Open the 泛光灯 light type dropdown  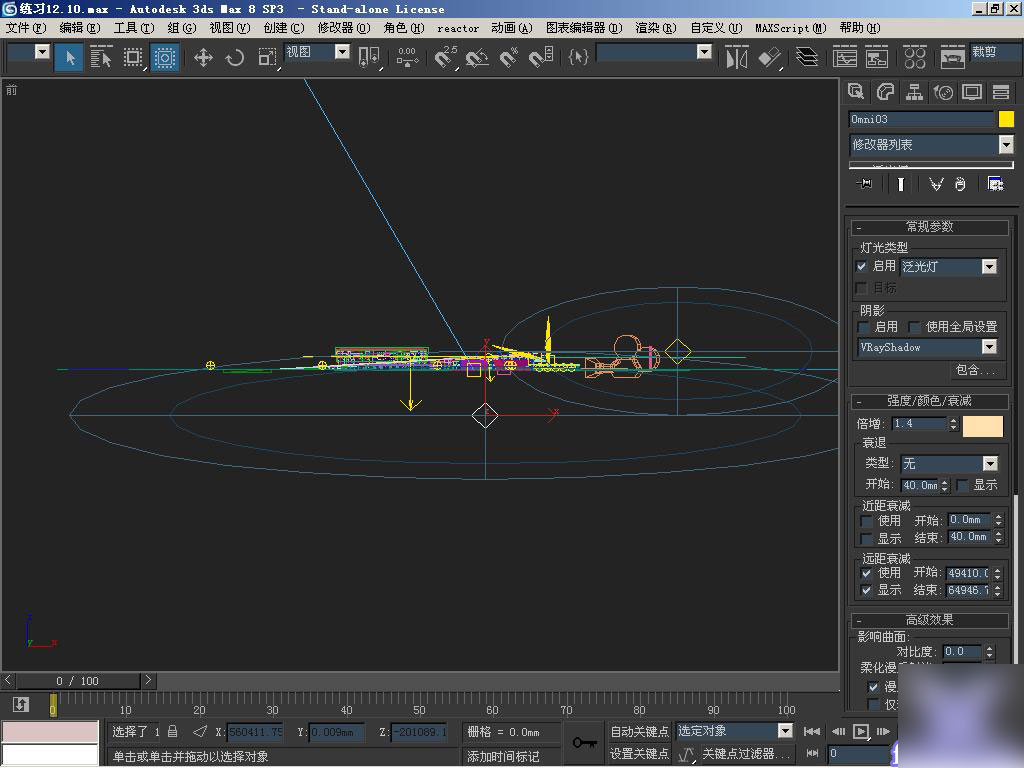click(990, 267)
